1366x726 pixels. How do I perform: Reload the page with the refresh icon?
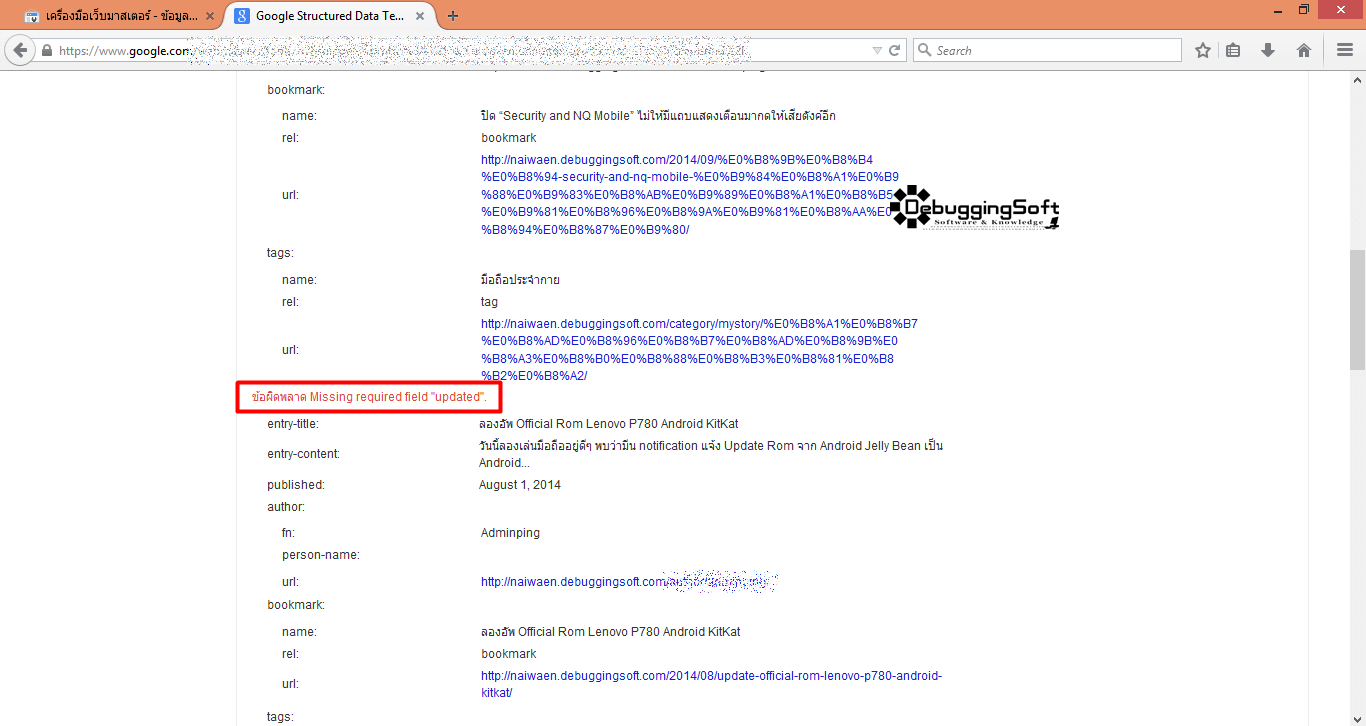[895, 50]
